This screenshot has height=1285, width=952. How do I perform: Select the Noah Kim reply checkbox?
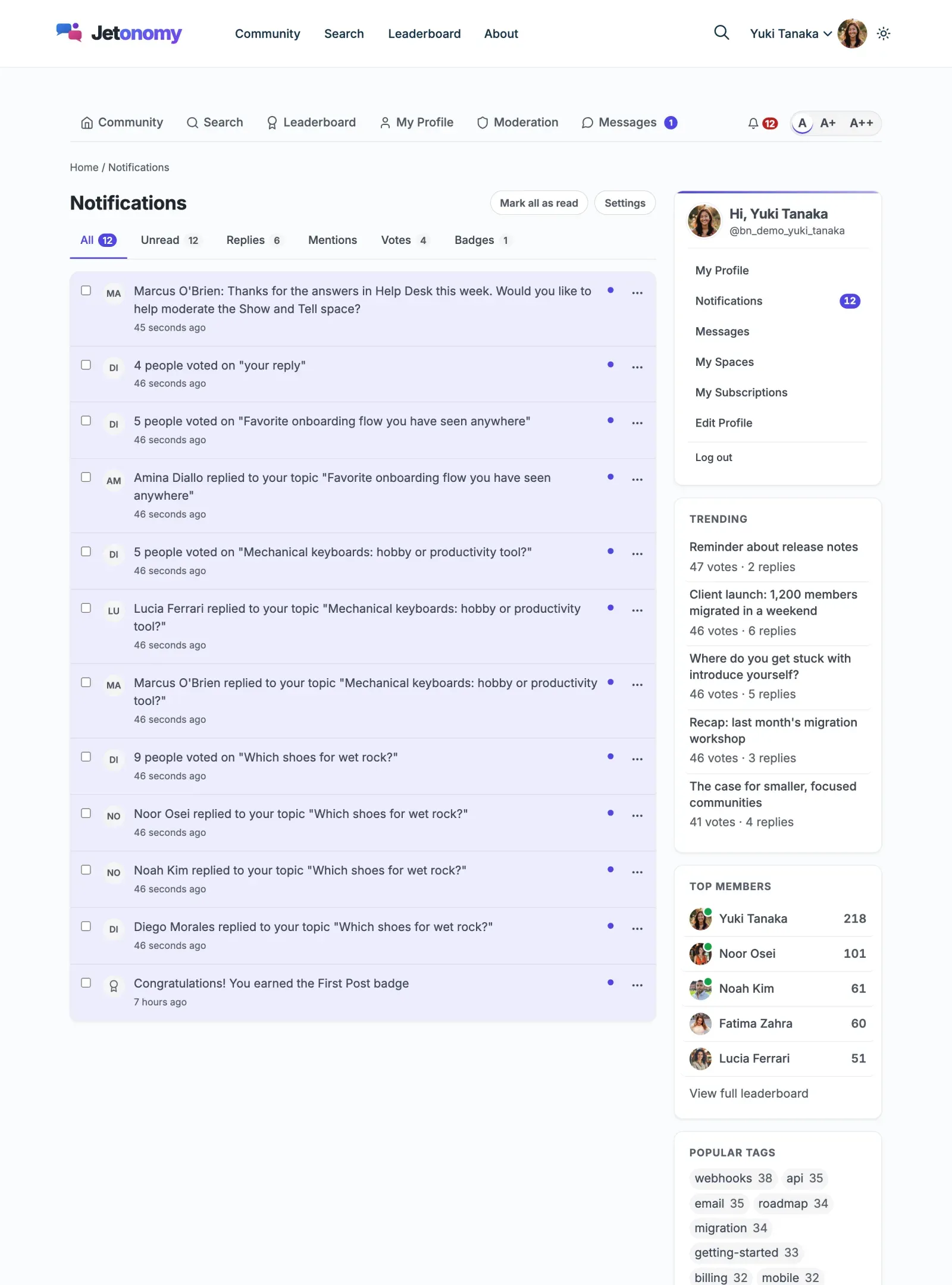86,870
